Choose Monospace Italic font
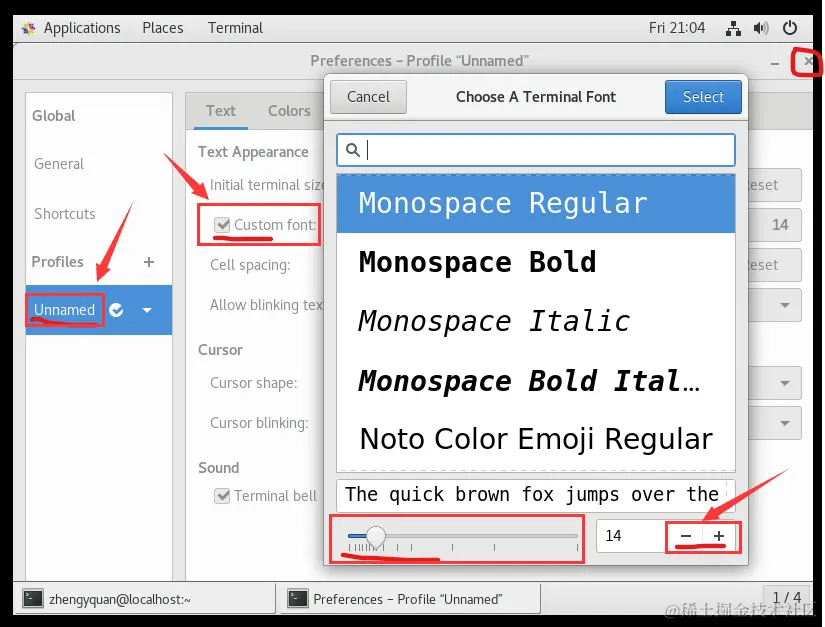825x627 pixels. (x=536, y=321)
